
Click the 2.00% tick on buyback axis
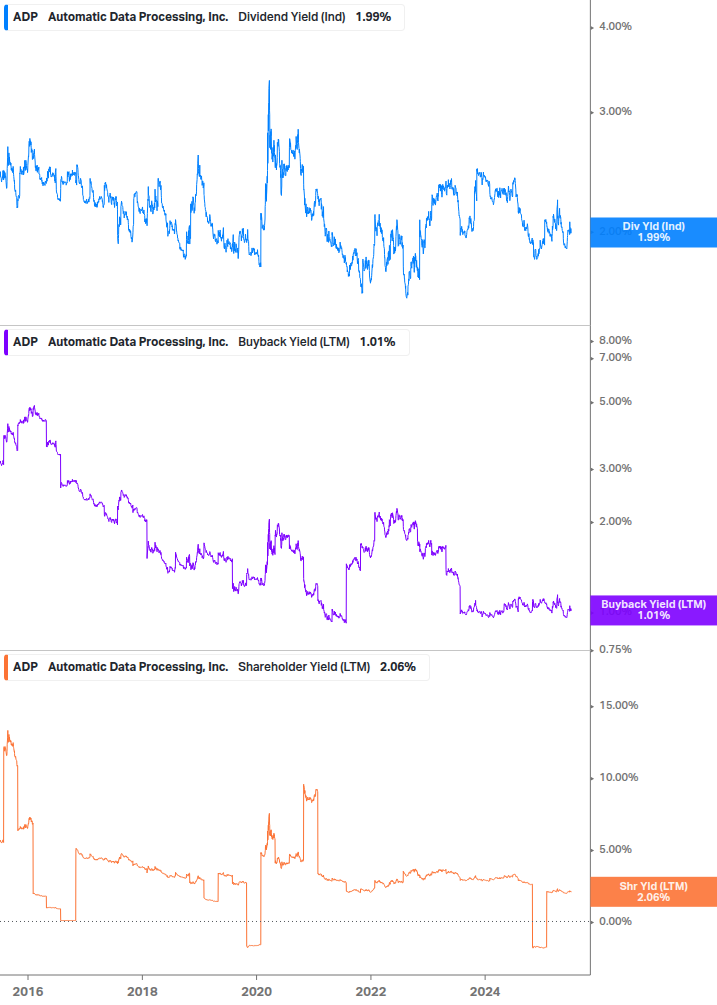point(615,522)
